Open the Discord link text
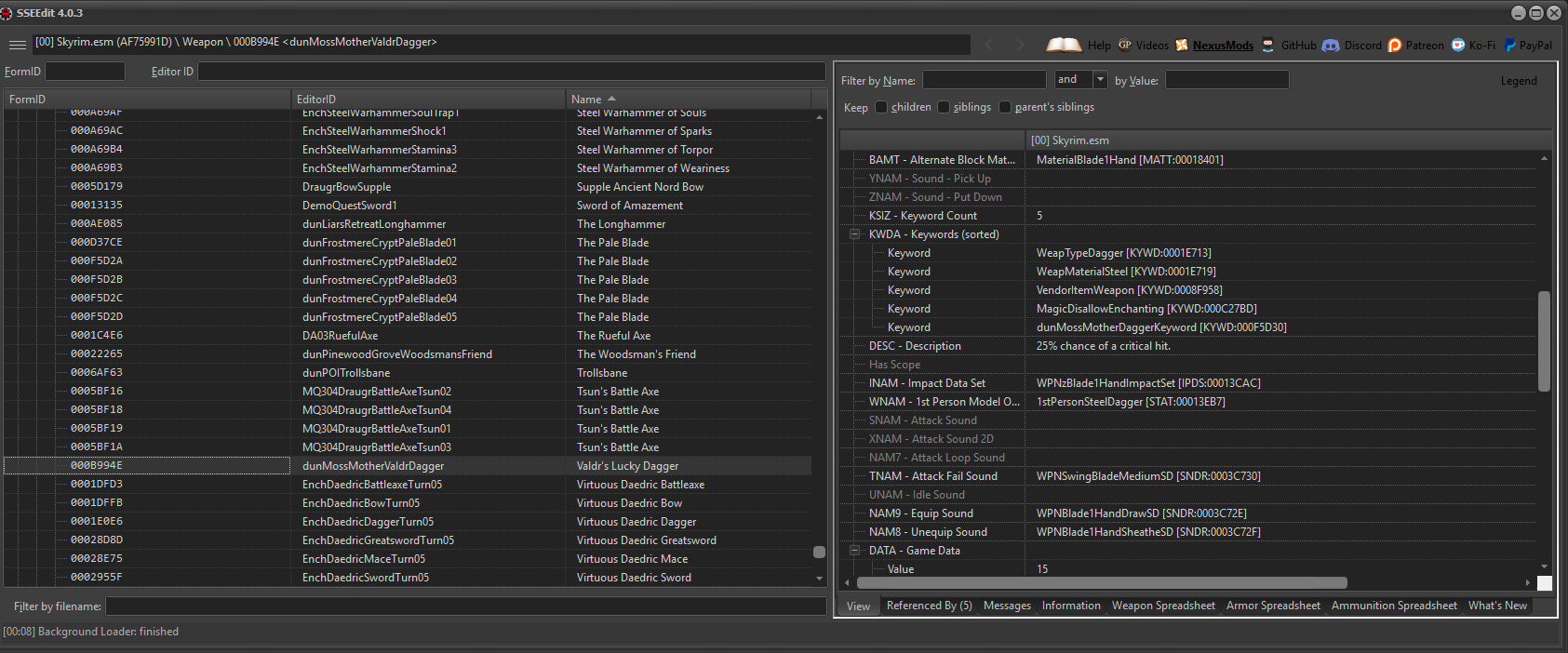 click(1362, 45)
